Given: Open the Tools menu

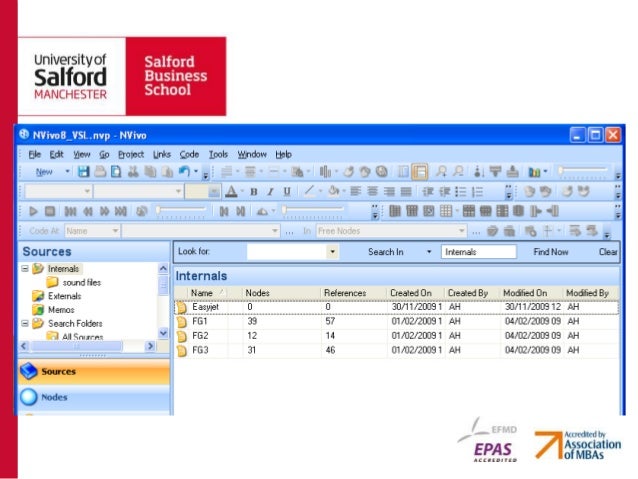Looking at the screenshot, I should click(218, 154).
